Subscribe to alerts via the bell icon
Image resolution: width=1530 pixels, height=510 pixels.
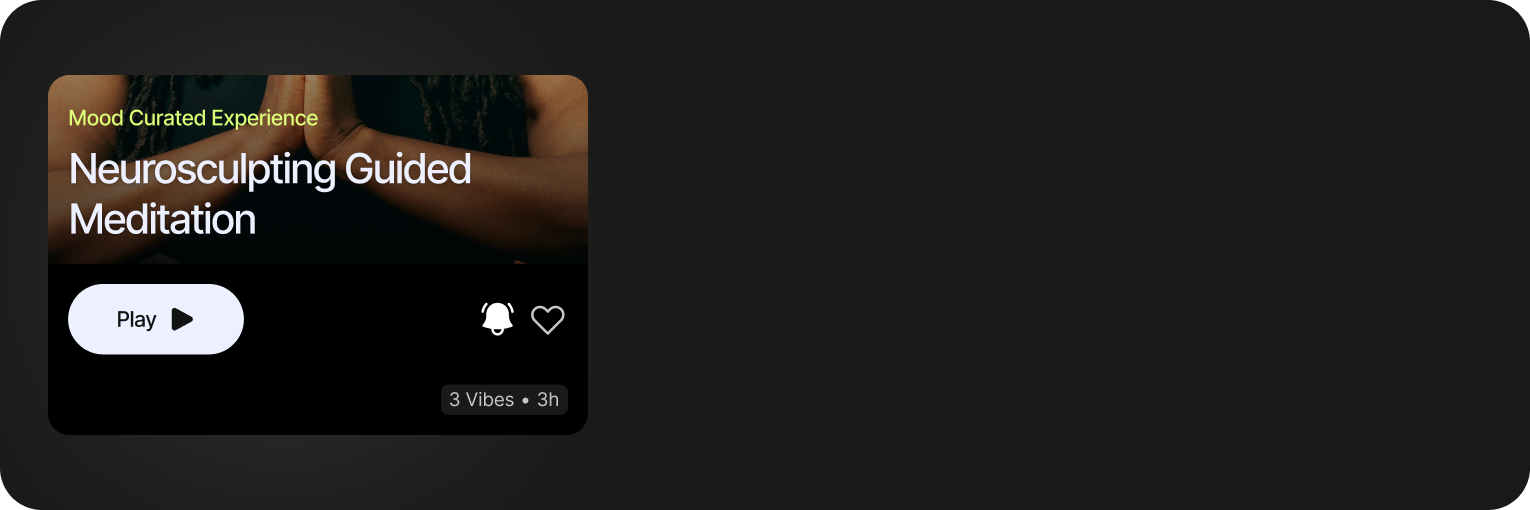point(497,319)
